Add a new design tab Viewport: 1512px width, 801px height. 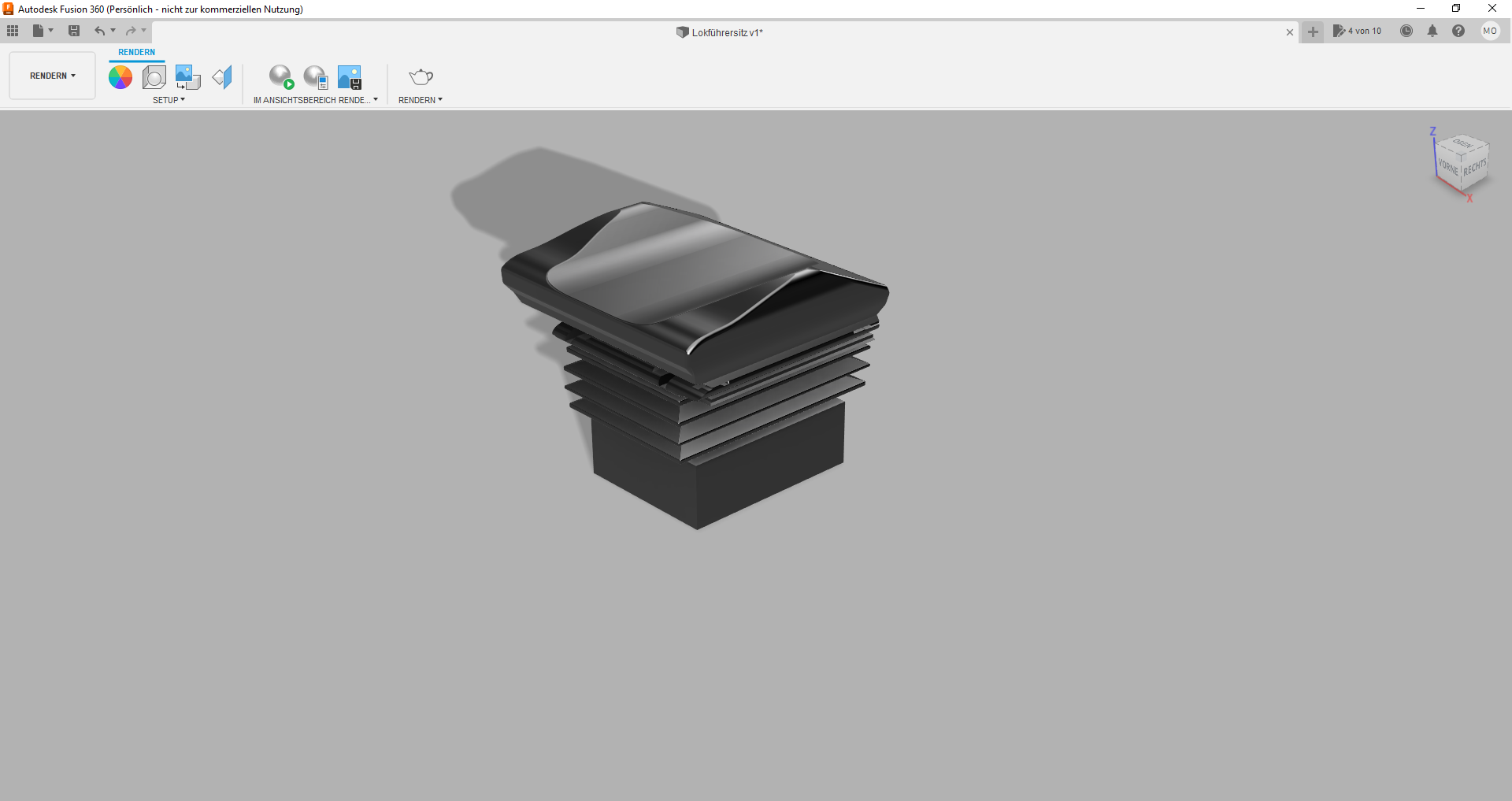point(1313,32)
